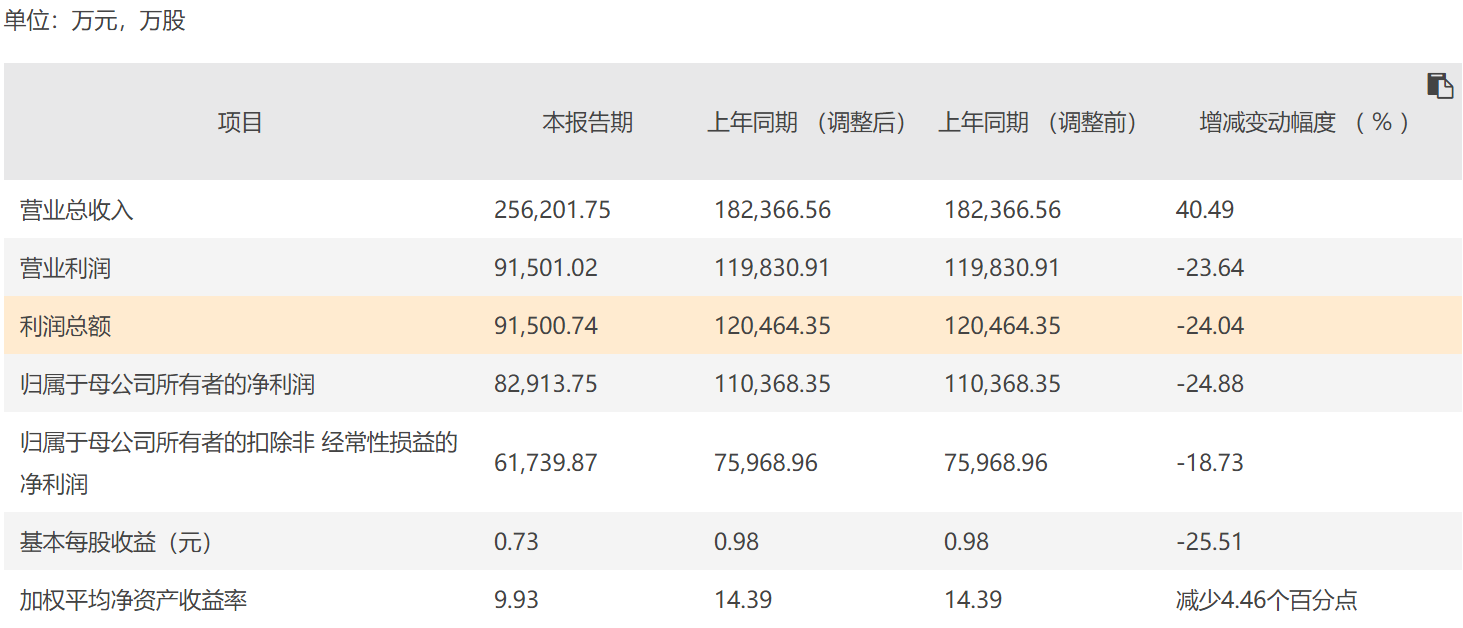Click the 单位：万元，万股 unit text
The width and height of the screenshot is (1463, 628).
pos(95,21)
